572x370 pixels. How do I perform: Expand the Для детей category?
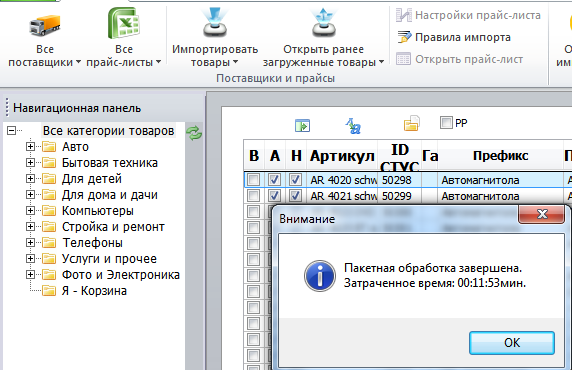[30, 179]
